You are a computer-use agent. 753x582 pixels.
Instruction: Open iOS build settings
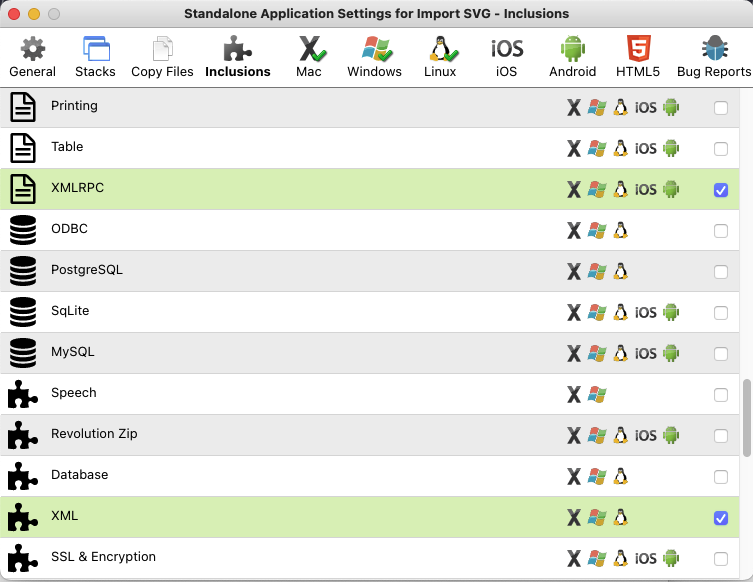click(x=507, y=57)
